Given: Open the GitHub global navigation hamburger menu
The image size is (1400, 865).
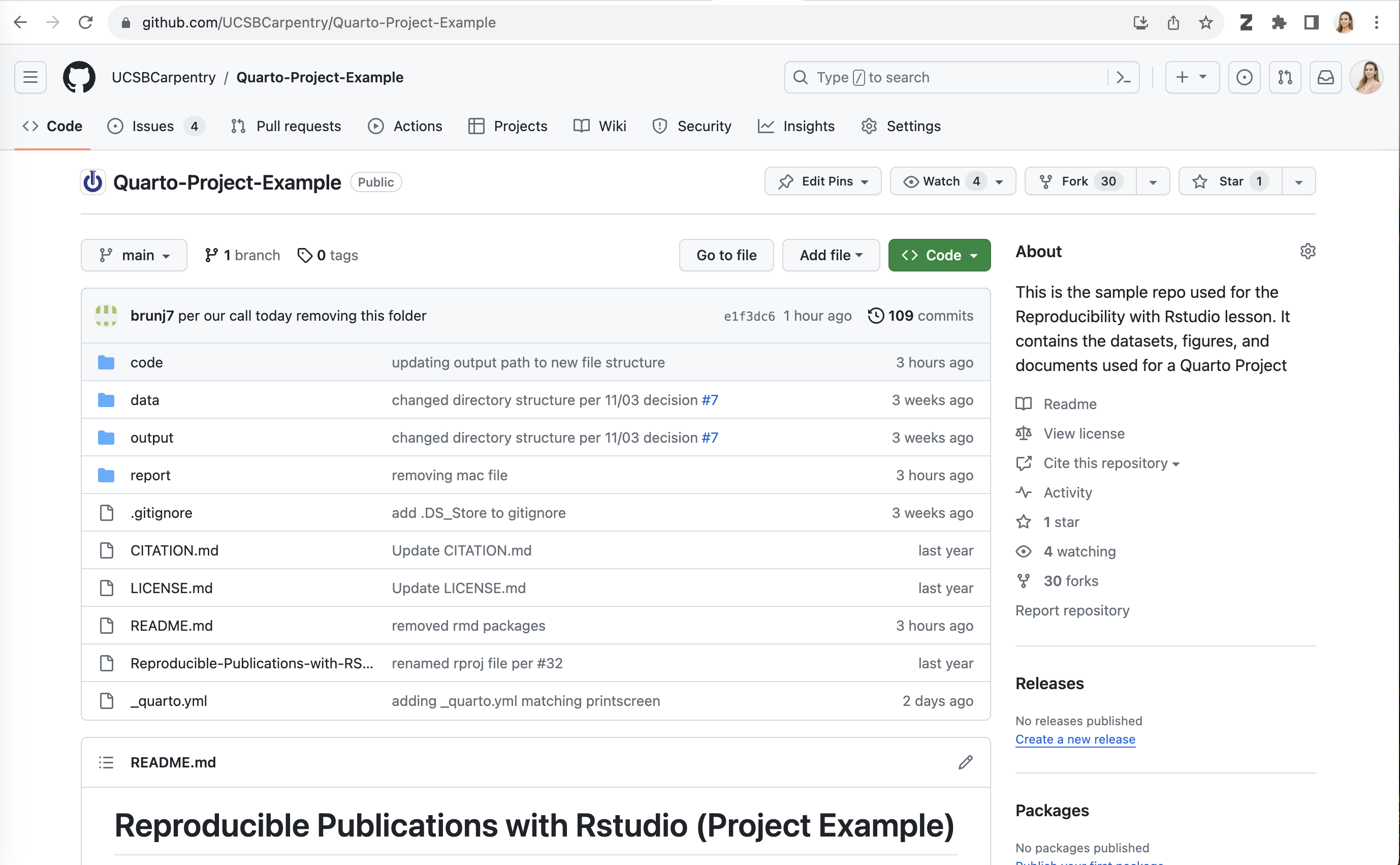Looking at the screenshot, I should coord(30,77).
